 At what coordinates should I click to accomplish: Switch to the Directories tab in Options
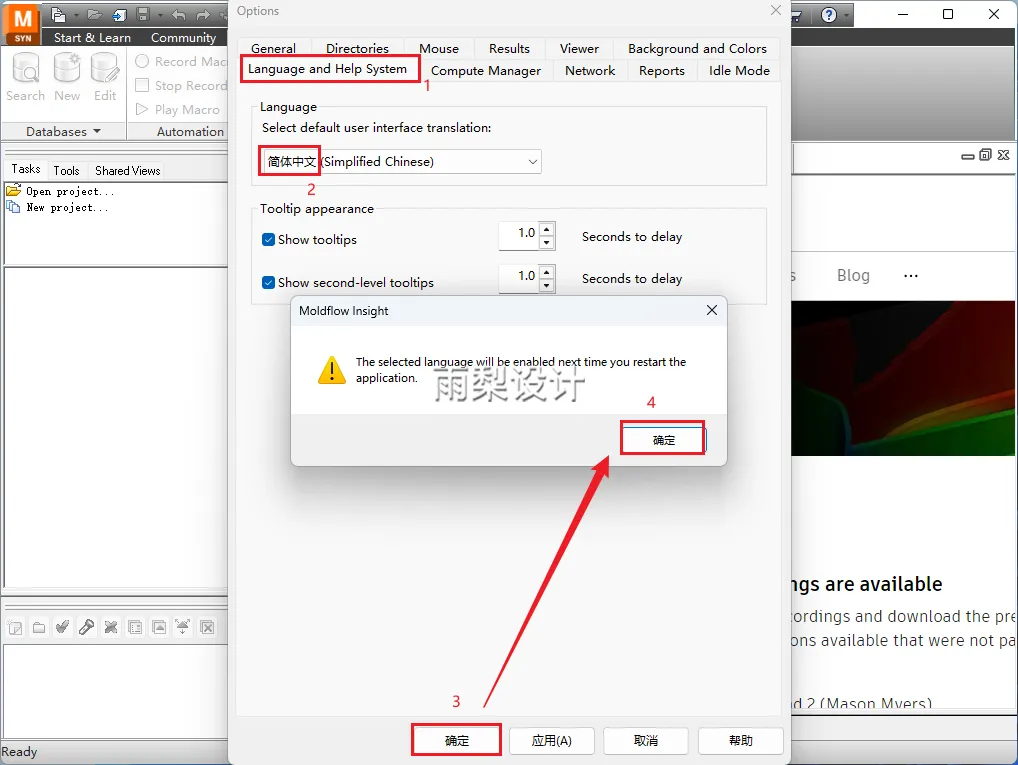357,48
